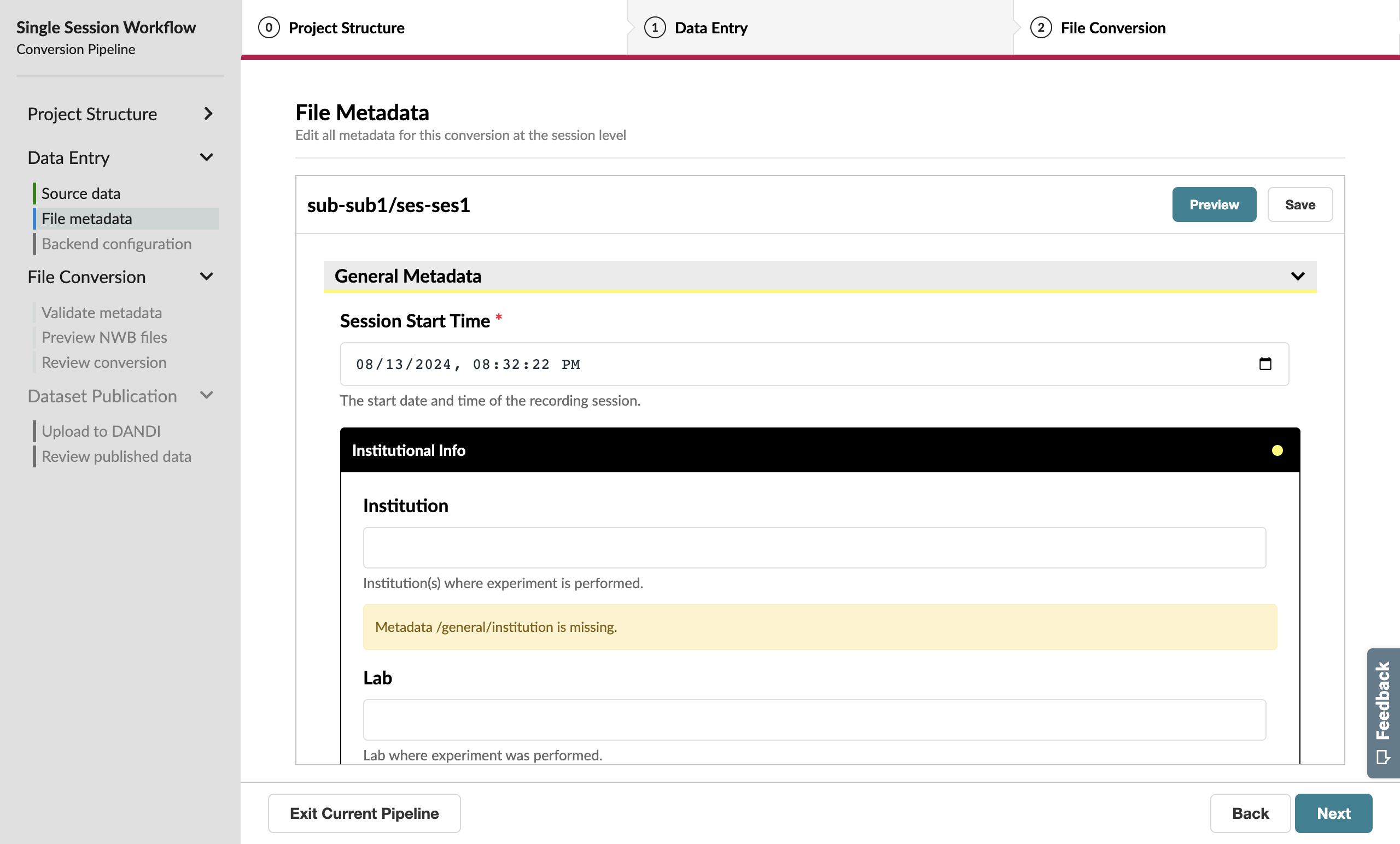The image size is (1400, 844).
Task: Open the Project Structure top step tab
Action: 434,27
